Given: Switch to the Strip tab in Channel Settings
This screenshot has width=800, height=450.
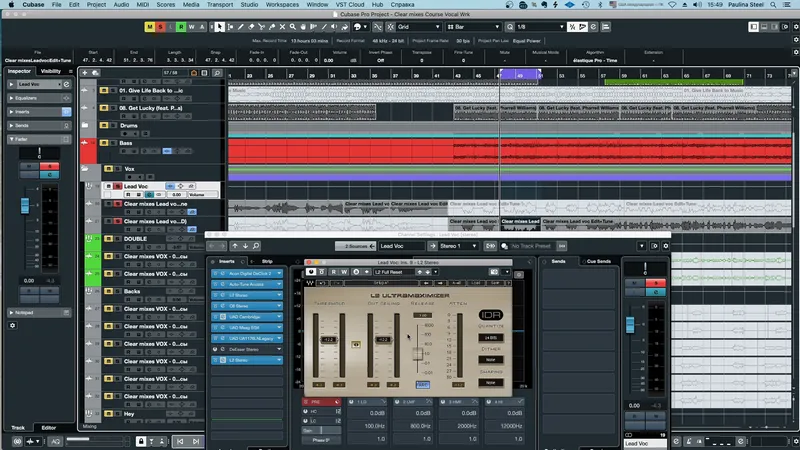Looking at the screenshot, I should [x=267, y=261].
